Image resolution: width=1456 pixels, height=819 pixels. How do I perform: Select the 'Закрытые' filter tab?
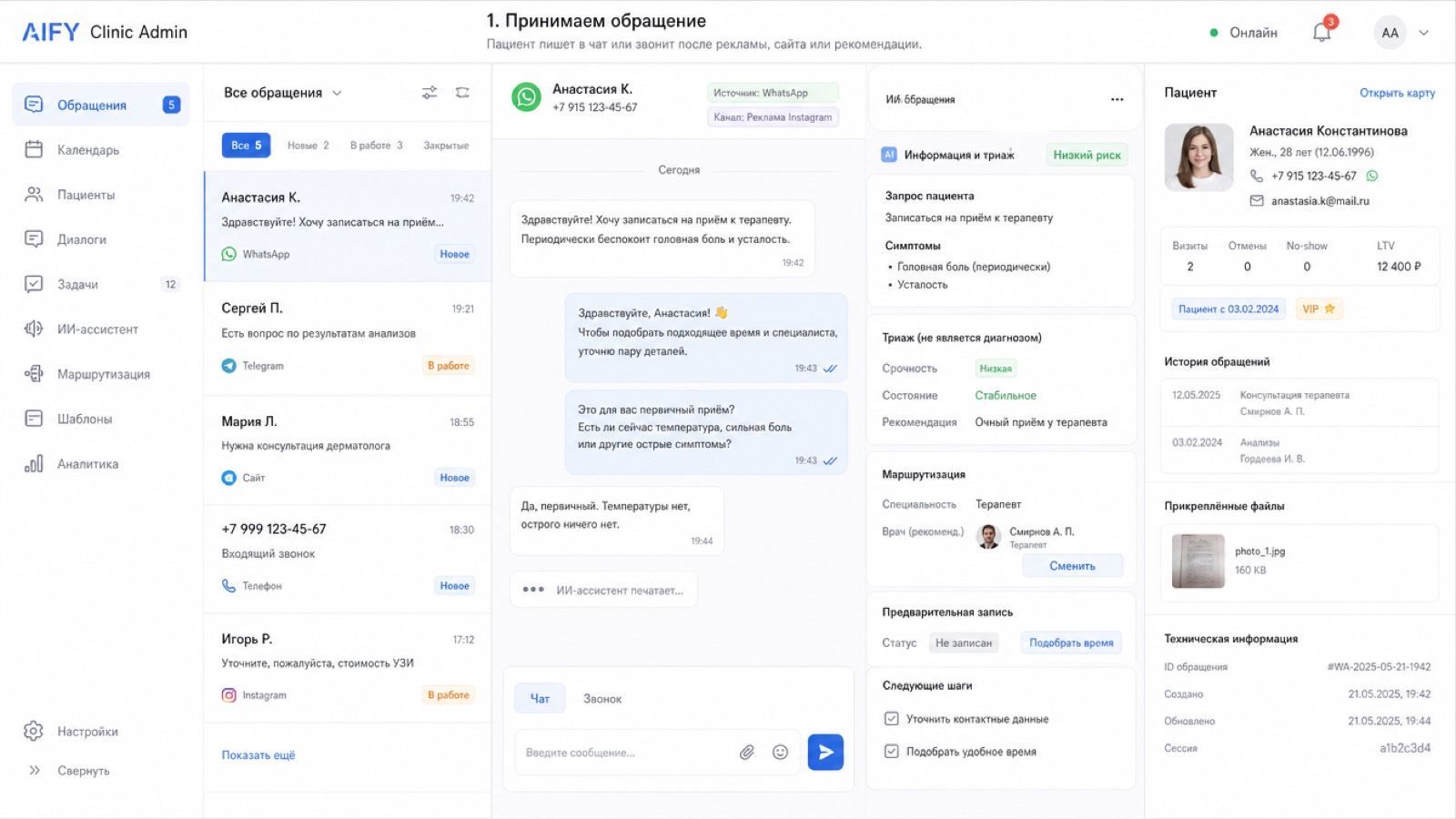click(446, 145)
